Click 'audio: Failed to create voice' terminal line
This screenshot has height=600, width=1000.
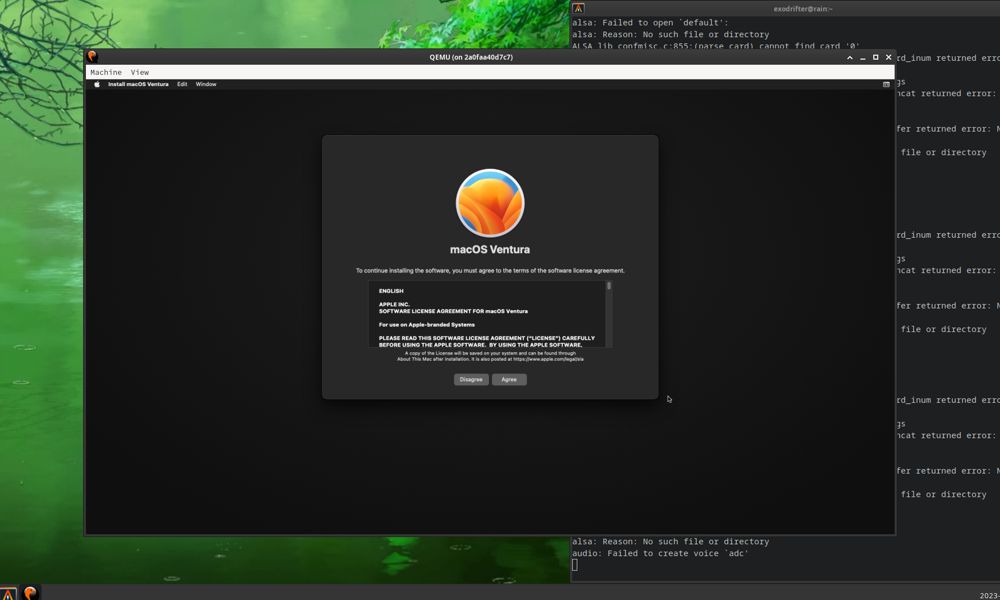click(x=660, y=553)
